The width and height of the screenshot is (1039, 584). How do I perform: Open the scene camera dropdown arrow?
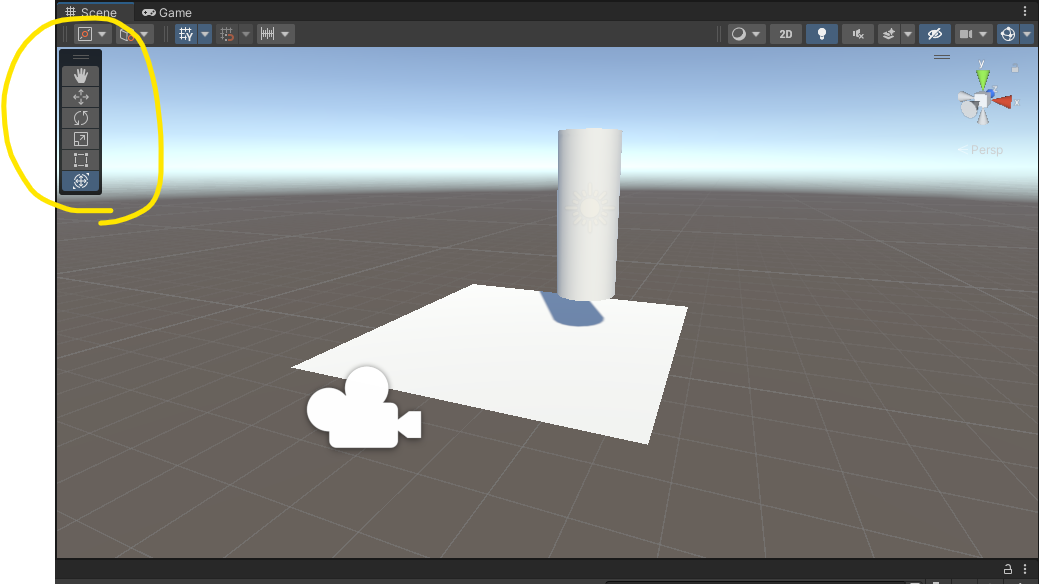point(983,34)
